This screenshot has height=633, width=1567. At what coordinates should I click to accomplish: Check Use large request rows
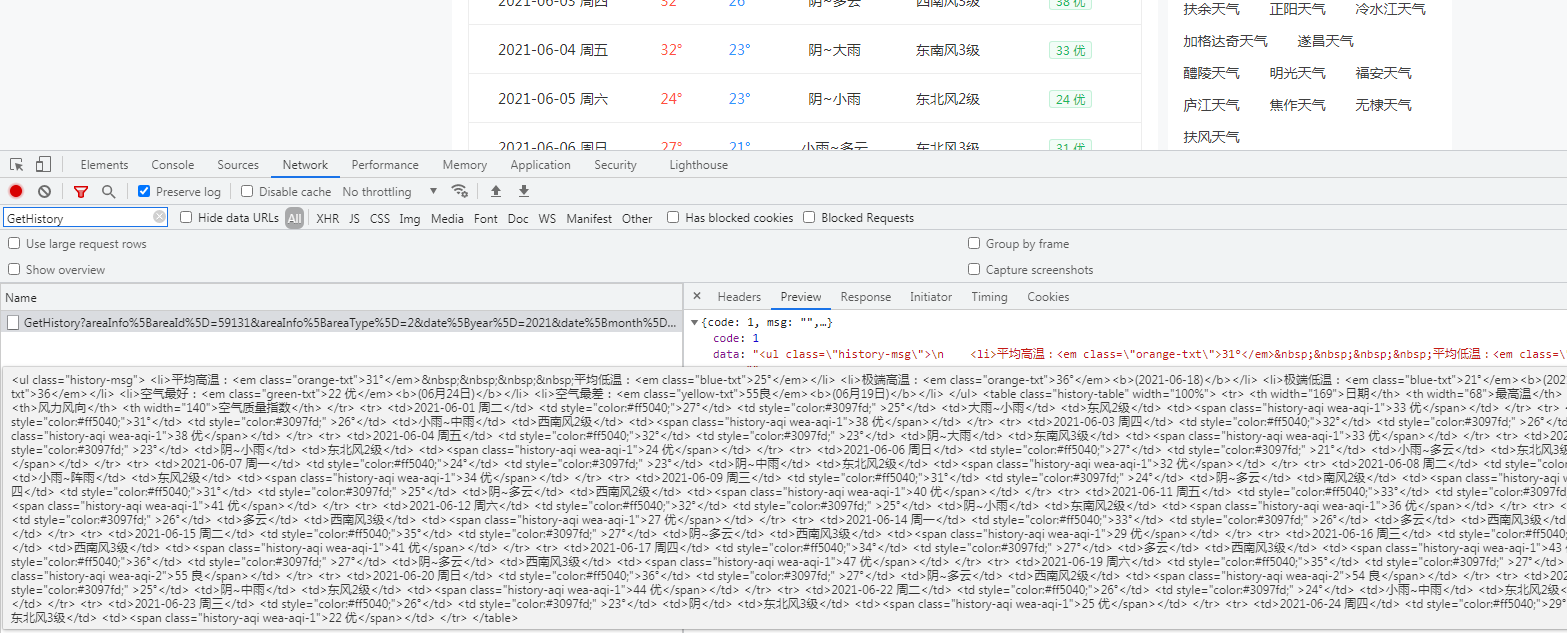pyautogui.click(x=14, y=243)
